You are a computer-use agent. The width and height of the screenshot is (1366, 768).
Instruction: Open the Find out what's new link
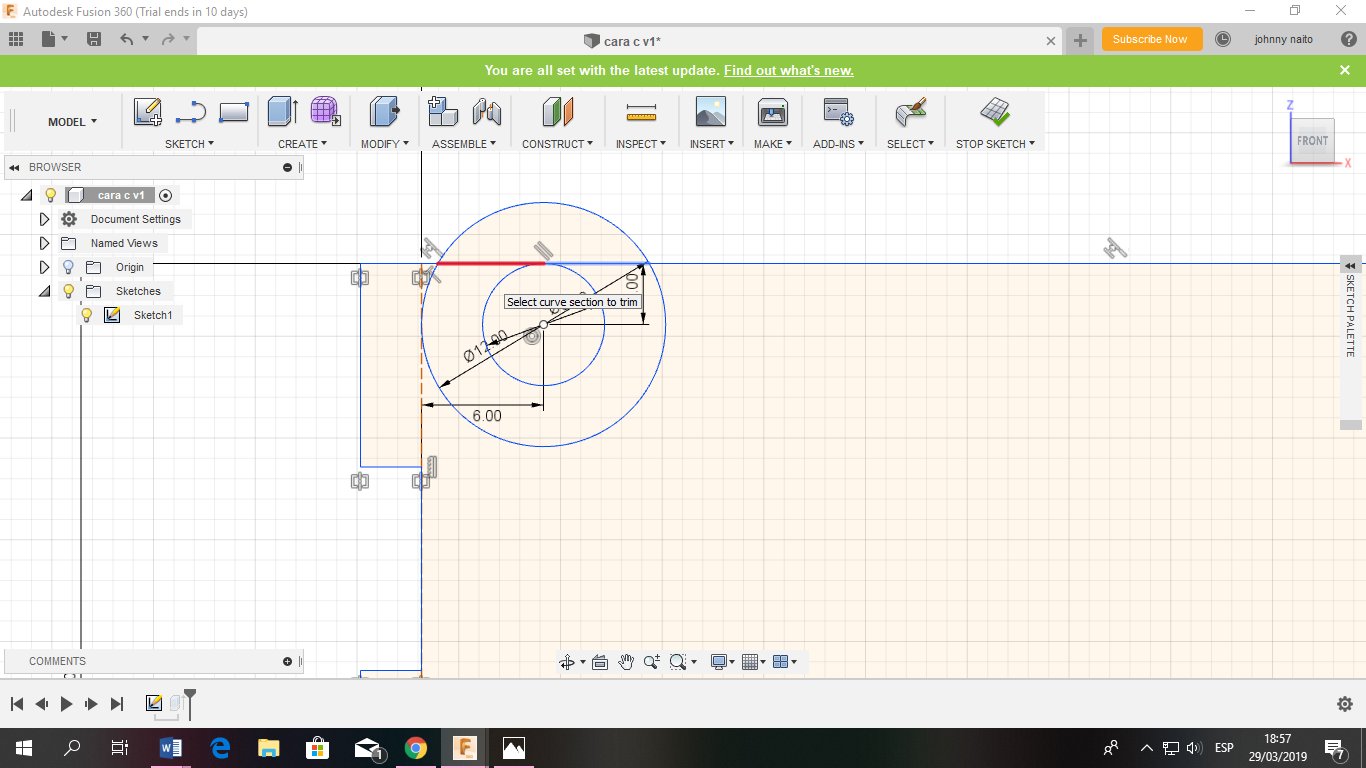789,71
